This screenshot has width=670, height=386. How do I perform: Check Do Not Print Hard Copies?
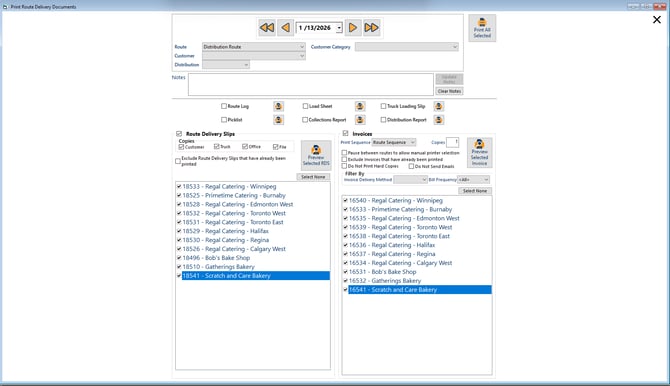pos(344,166)
